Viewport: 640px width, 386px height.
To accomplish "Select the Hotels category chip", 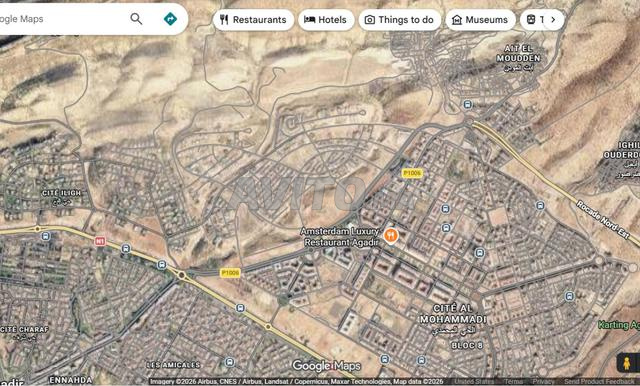I will (326, 20).
